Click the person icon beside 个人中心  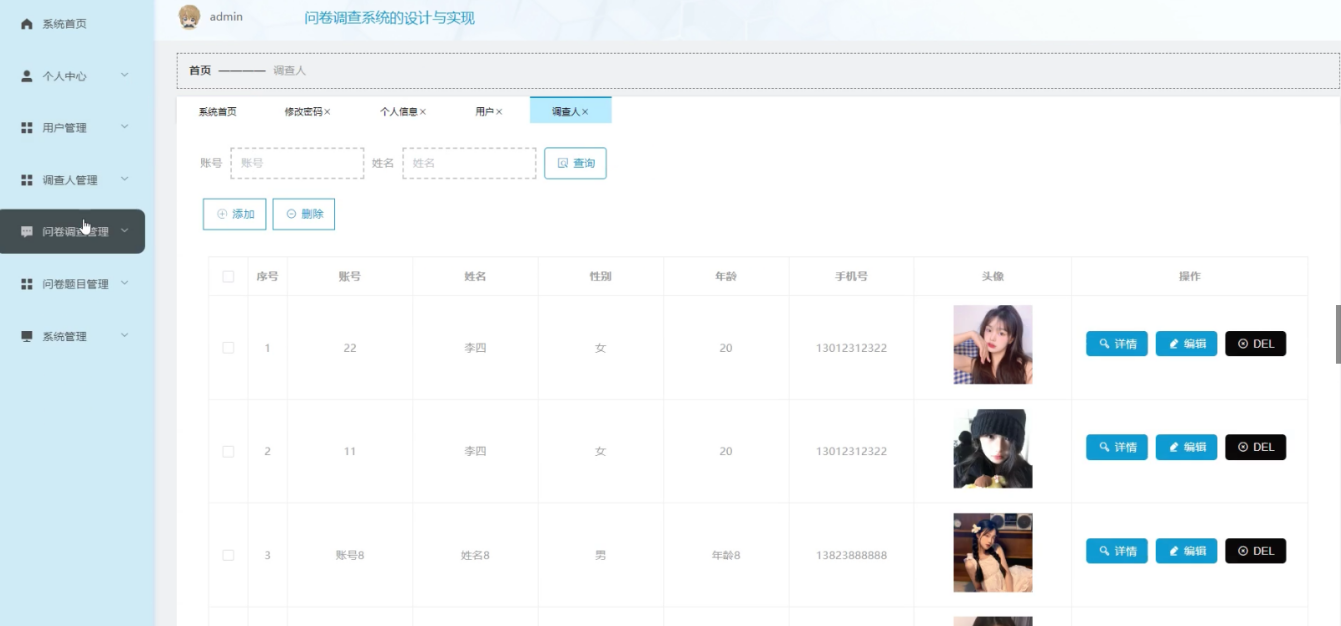click(27, 76)
